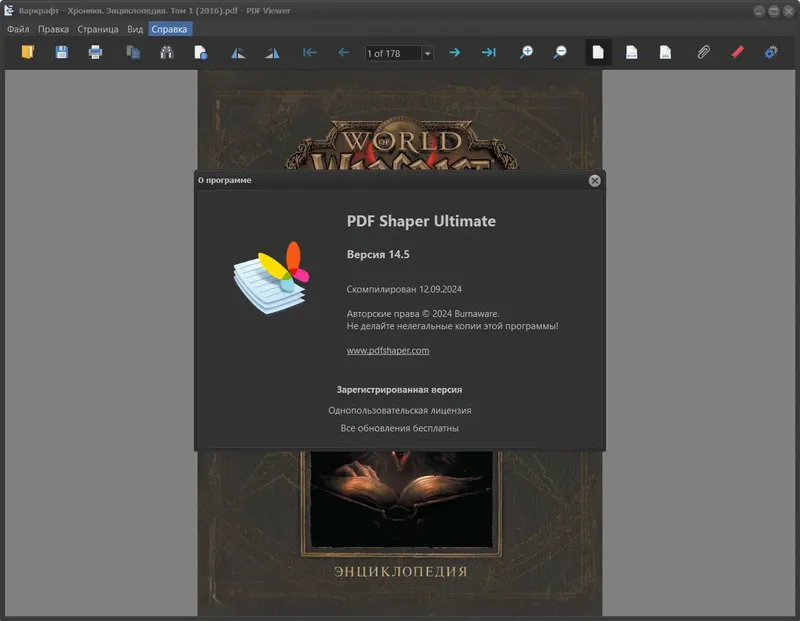The height and width of the screenshot is (621, 800).
Task: Click the copy pages icon in the toolbar
Action: [133, 52]
